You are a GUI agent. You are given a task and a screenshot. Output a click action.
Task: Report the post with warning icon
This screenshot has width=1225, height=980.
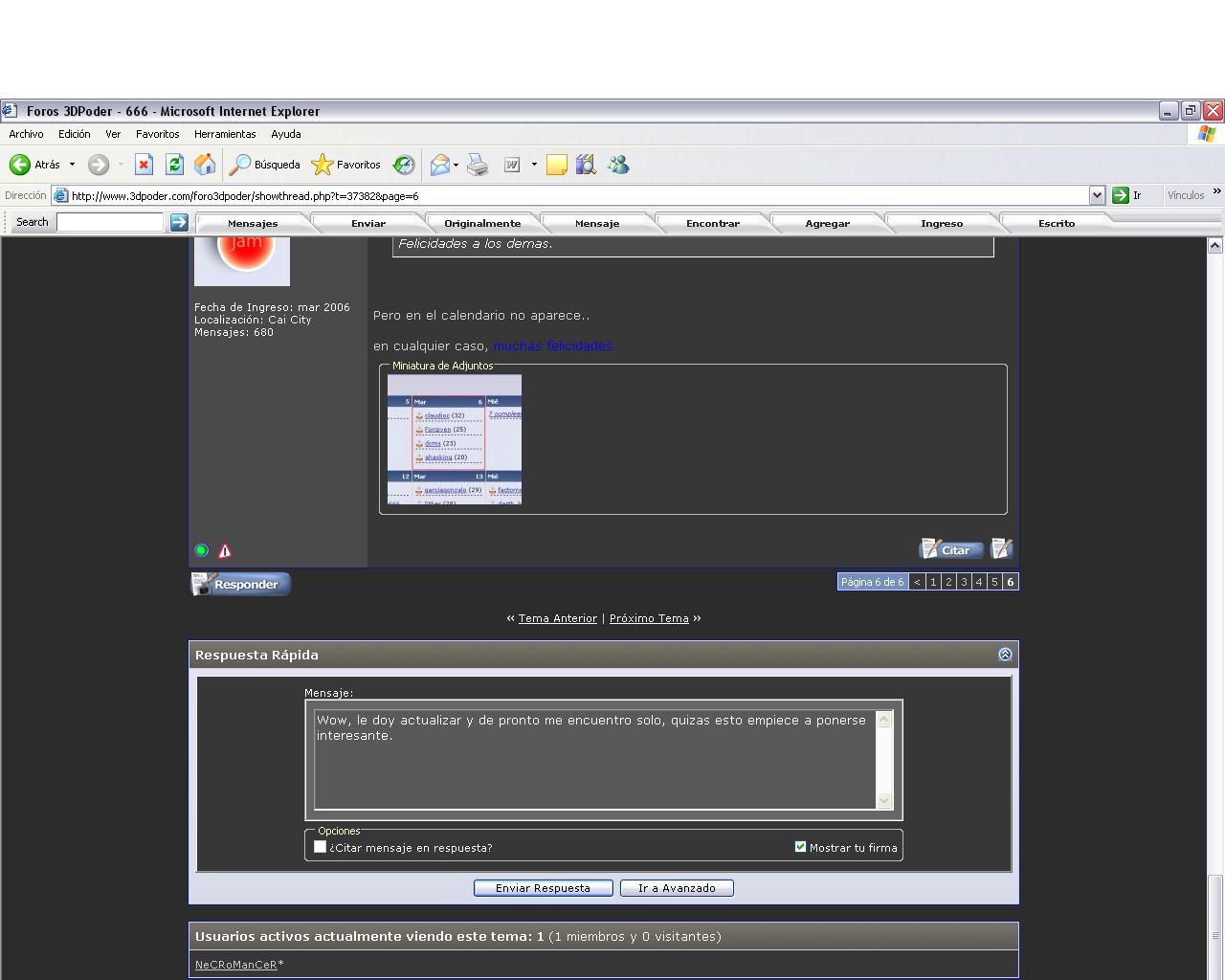(x=225, y=550)
